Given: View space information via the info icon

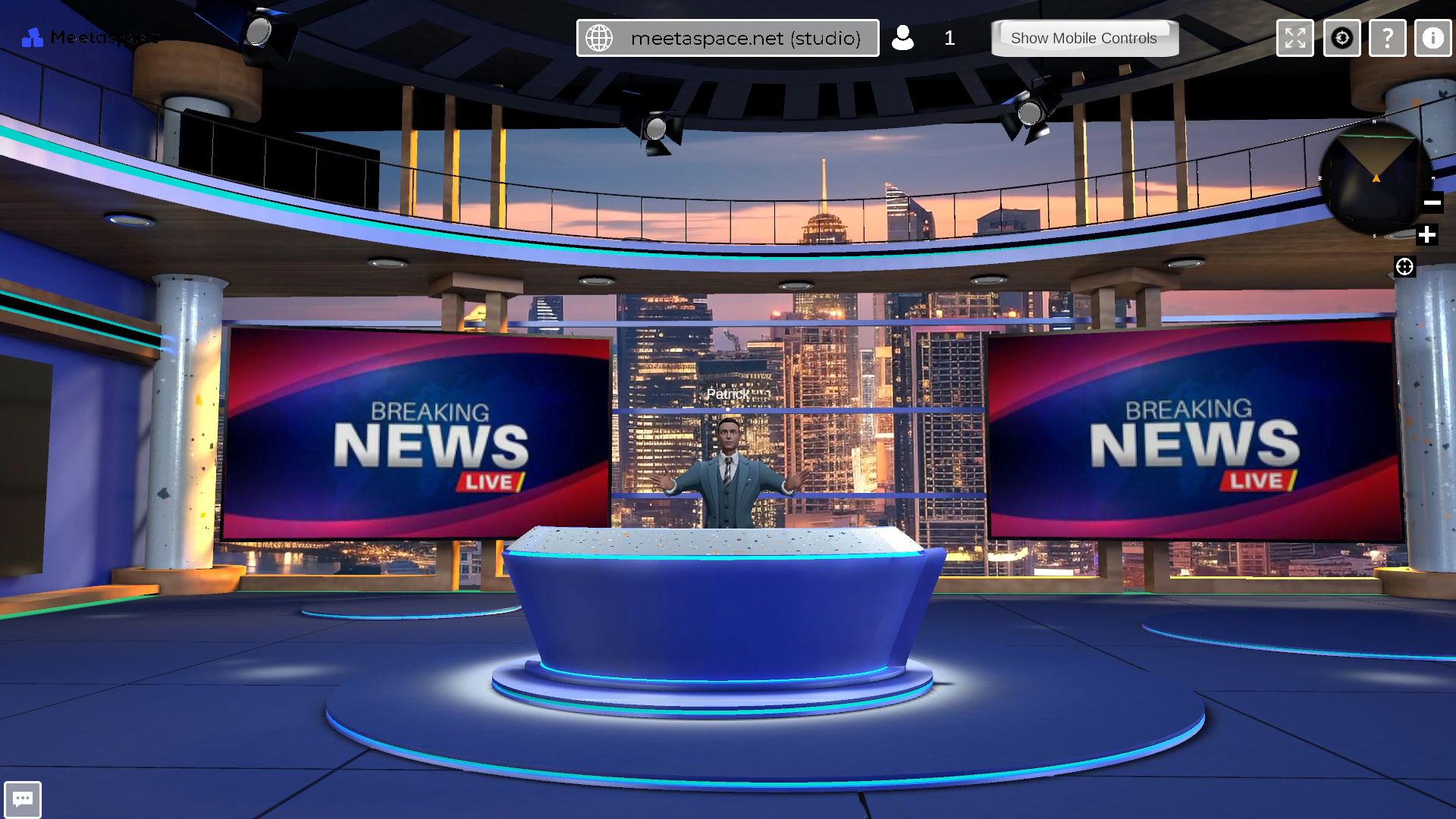Looking at the screenshot, I should [1432, 38].
